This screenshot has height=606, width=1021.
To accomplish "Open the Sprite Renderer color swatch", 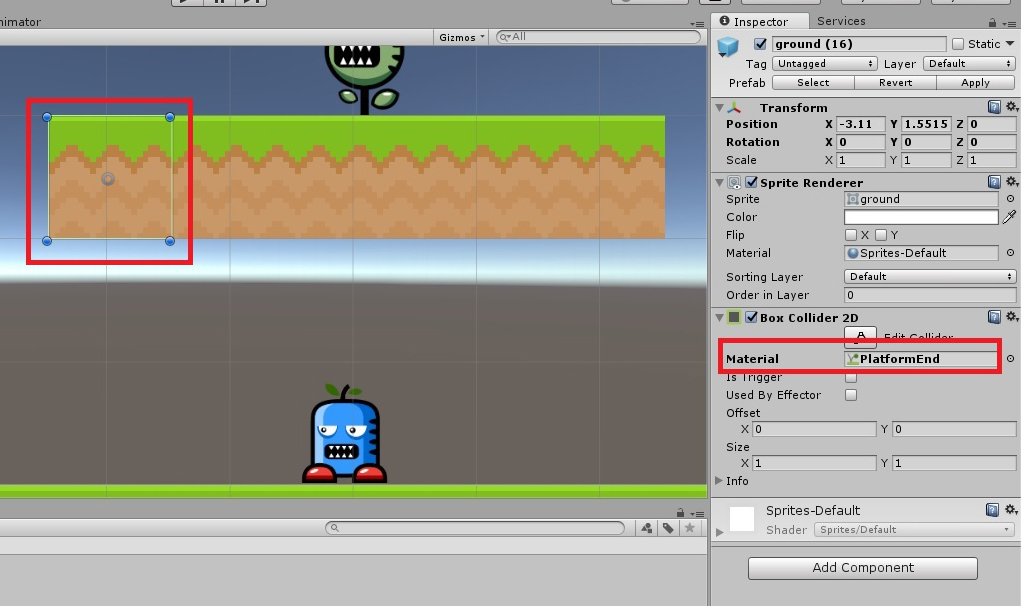I will [x=920, y=216].
